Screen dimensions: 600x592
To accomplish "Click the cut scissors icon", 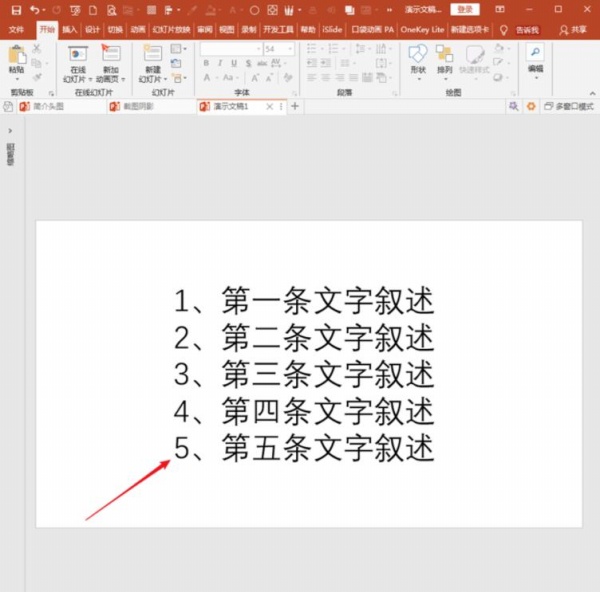I will coord(36,49).
